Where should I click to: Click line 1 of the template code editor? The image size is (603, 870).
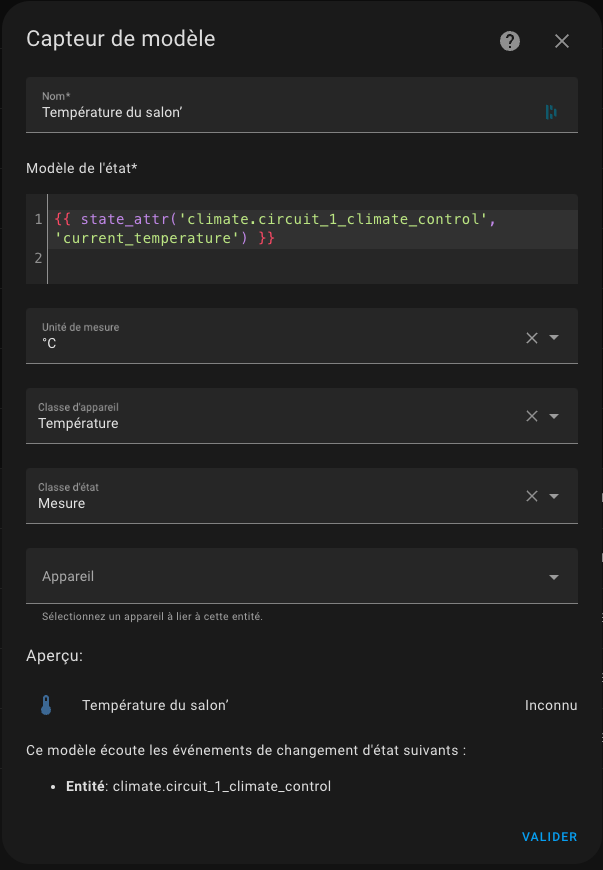[315, 229]
